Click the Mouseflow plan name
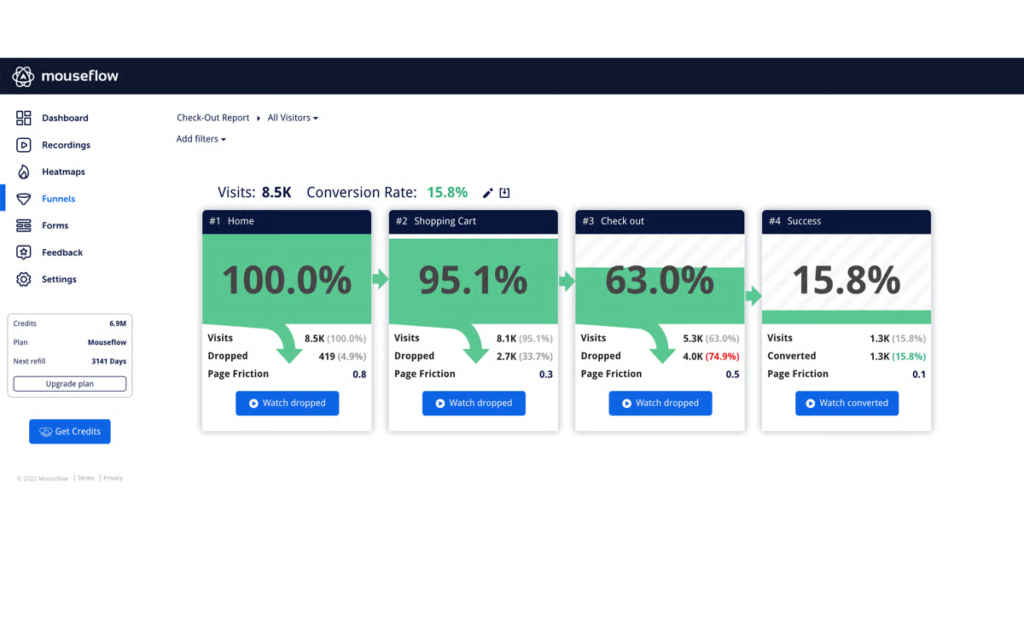Viewport: 1024px width, 640px height. tap(107, 342)
